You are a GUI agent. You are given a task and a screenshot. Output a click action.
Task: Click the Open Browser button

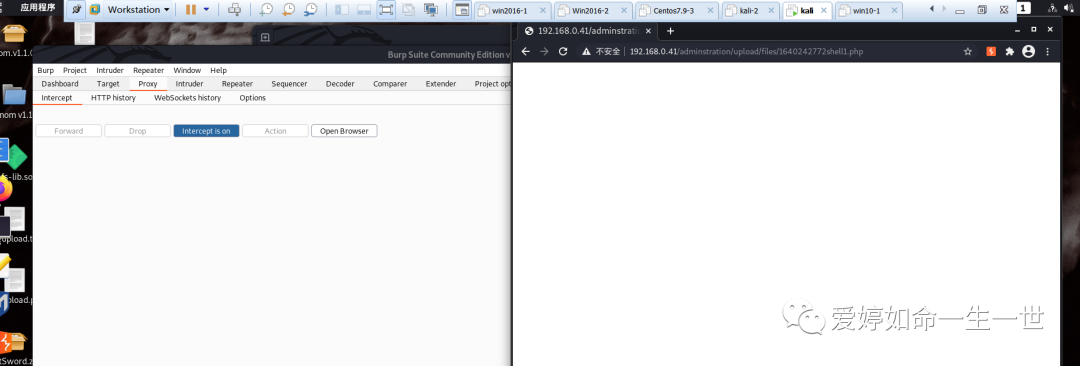[x=344, y=131]
